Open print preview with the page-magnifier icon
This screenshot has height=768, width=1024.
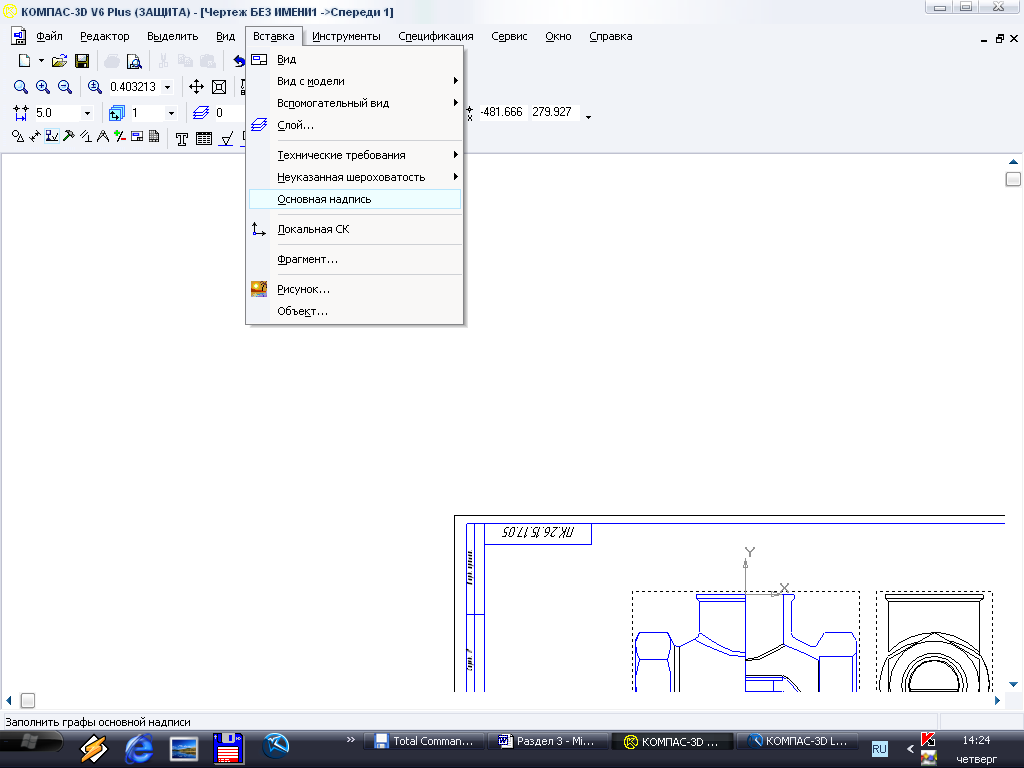134,61
